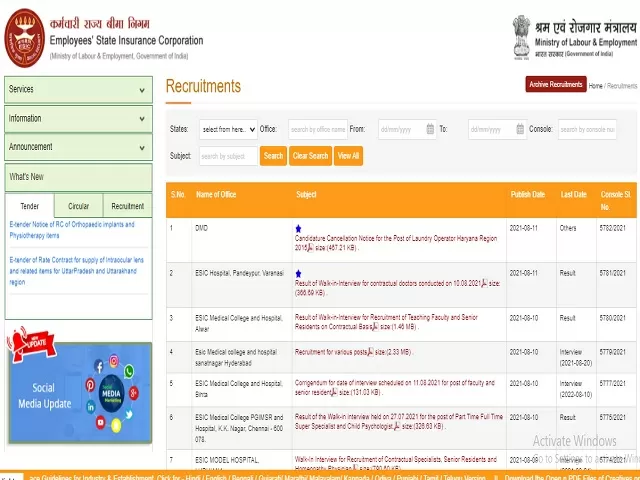Viewport: 640px width, 480px height.
Task: Click star icon on DMD candidature notice
Action: coord(298,229)
